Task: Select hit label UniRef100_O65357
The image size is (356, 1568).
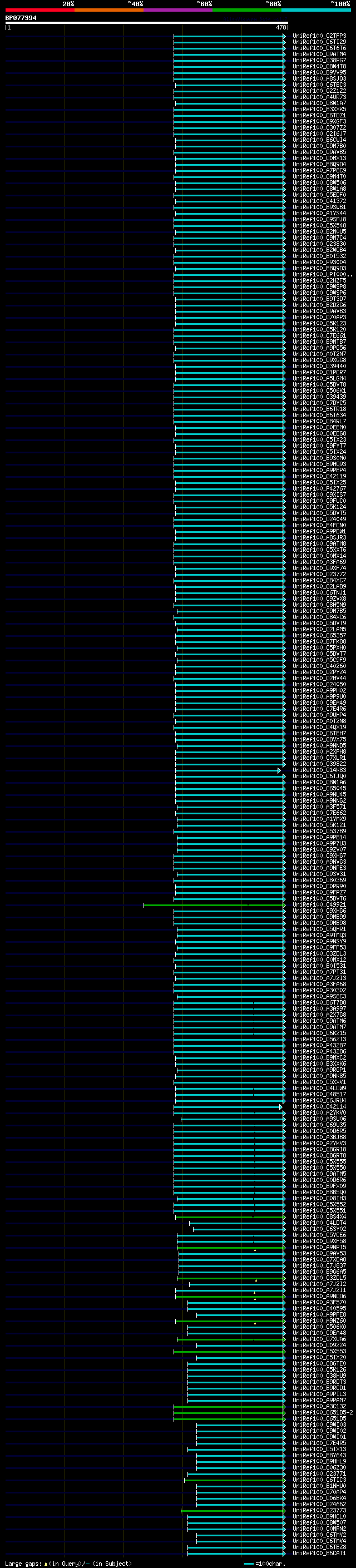Action: coord(319,635)
